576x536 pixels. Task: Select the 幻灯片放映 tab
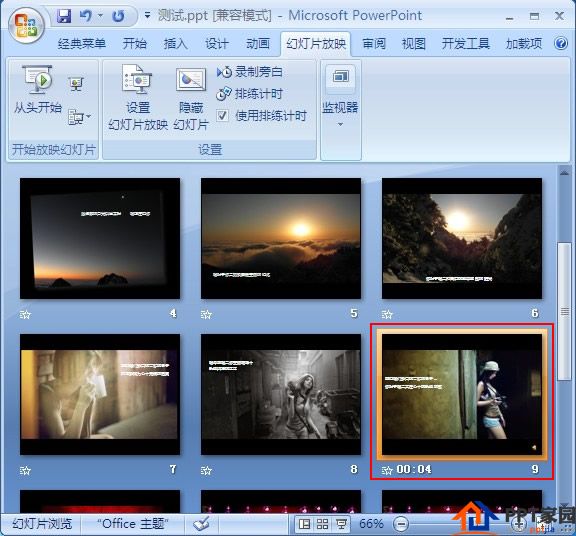[x=316, y=44]
